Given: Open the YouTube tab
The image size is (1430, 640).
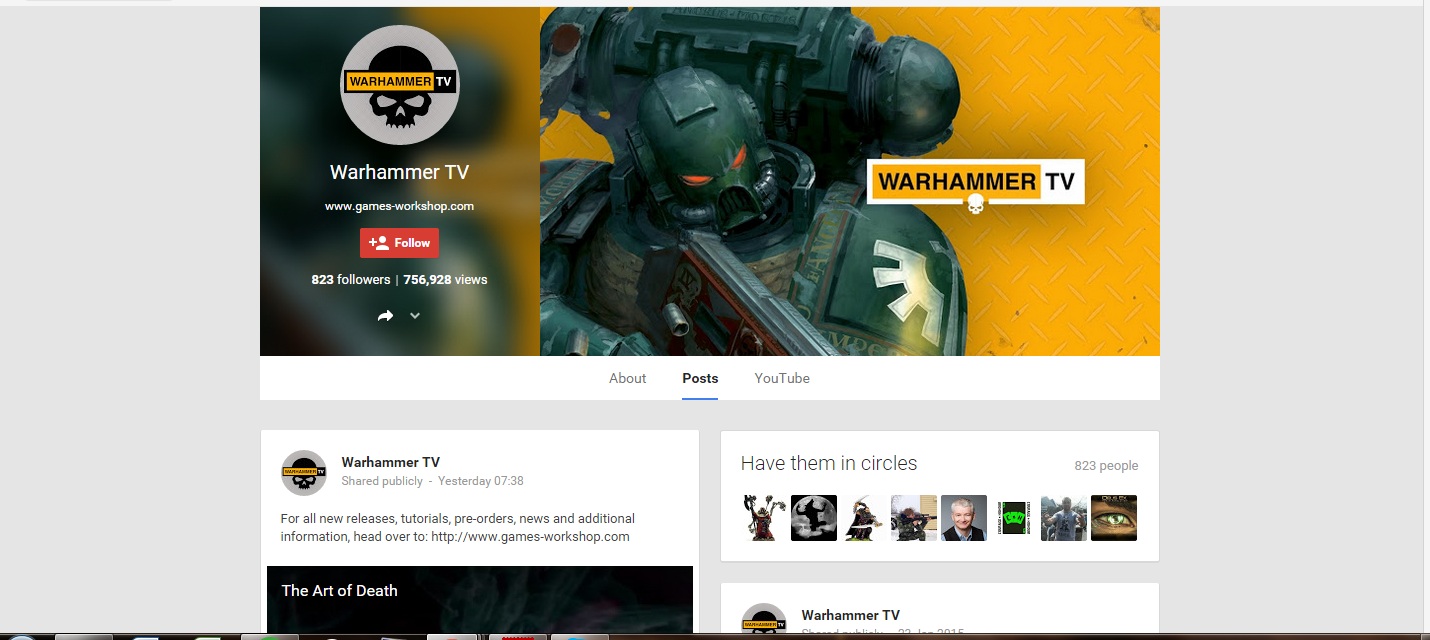Looking at the screenshot, I should 782,378.
